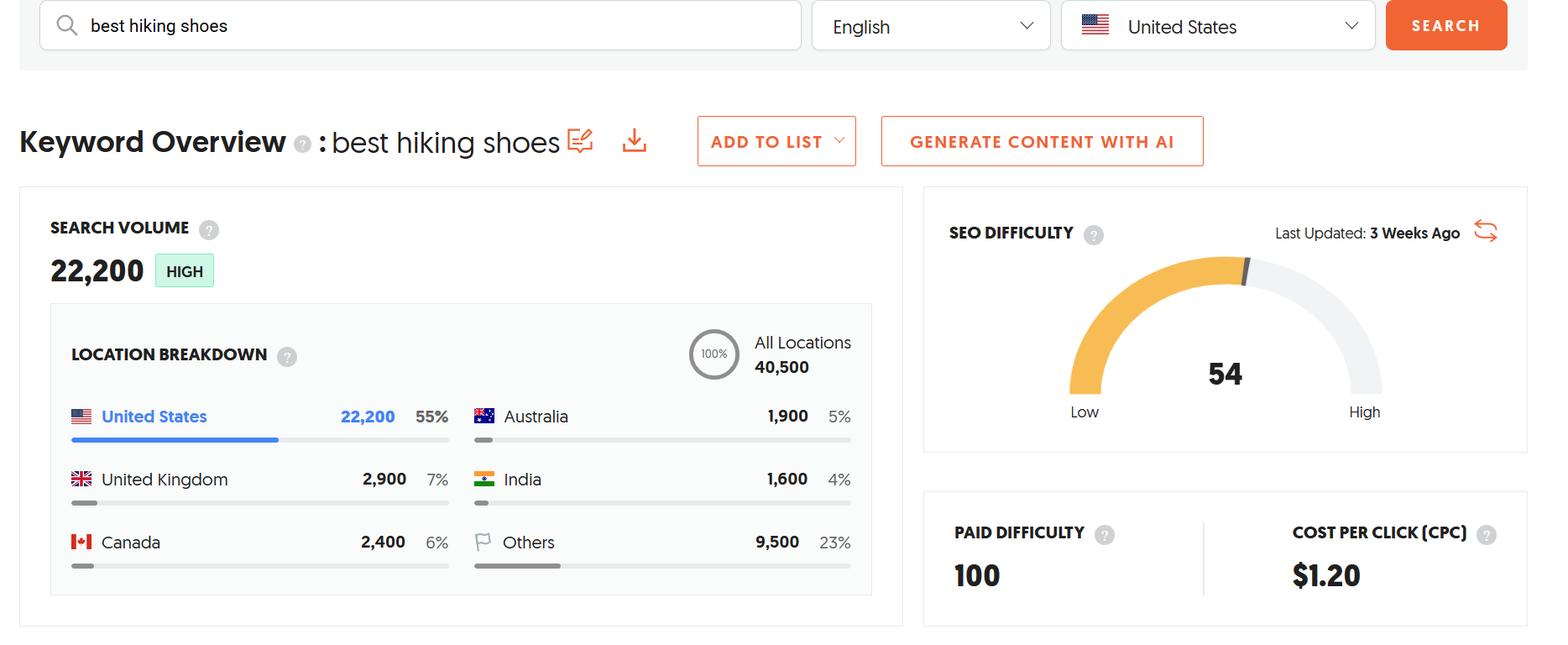This screenshot has height=645, width=1568.
Task: Click the Paid Difficulty help icon
Action: point(1105,534)
